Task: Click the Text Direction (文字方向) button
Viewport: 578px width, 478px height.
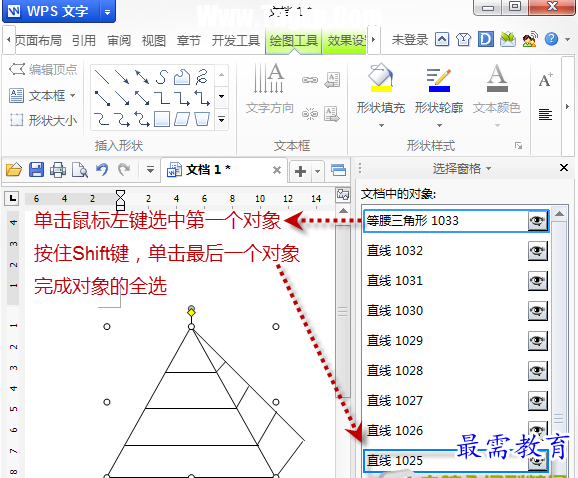Action: click(269, 88)
